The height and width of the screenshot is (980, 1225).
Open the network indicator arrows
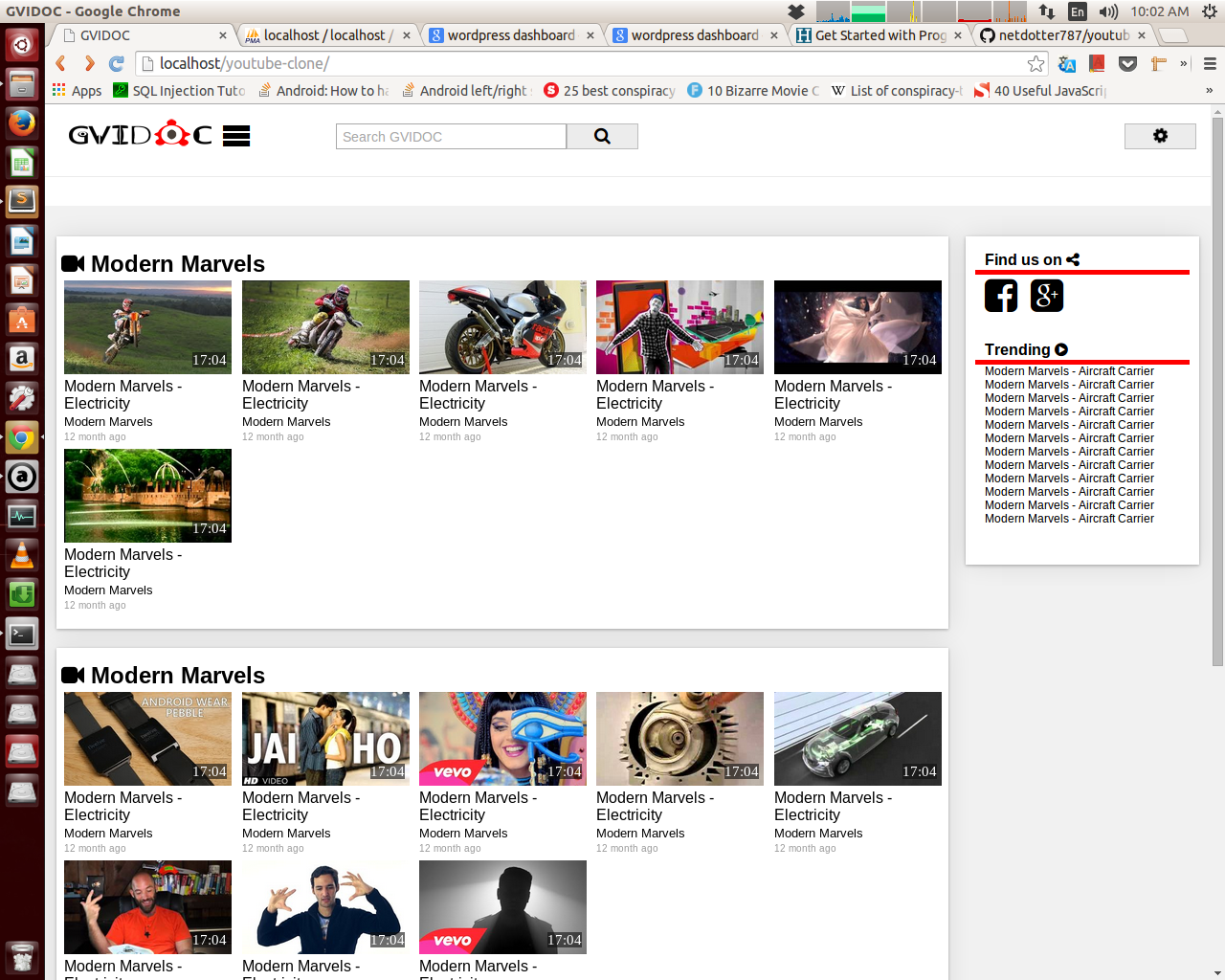[1047, 11]
